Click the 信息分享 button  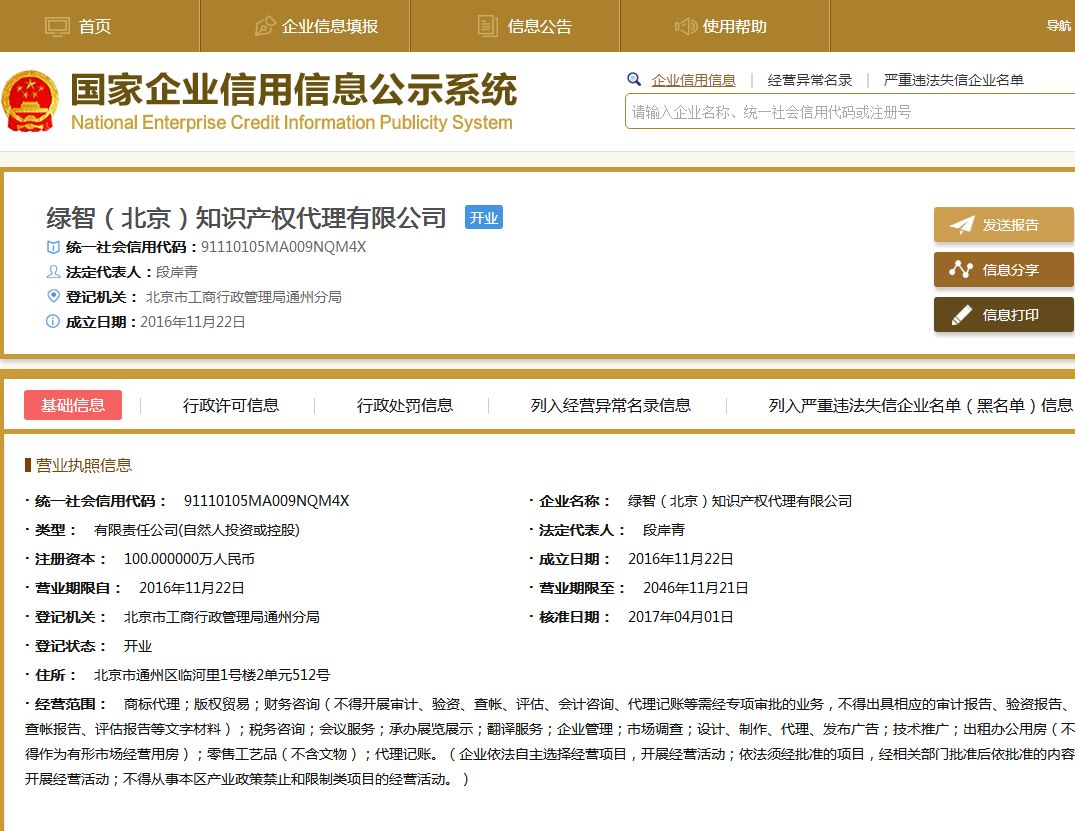click(1004, 269)
